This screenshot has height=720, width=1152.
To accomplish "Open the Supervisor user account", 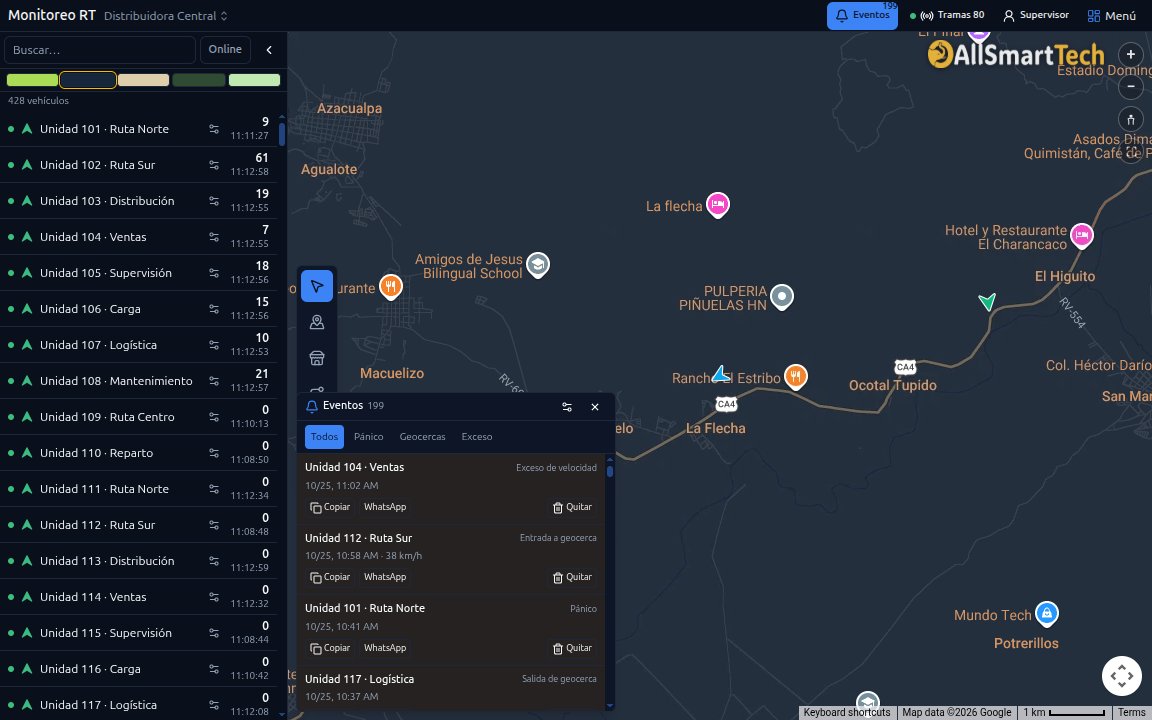I will [1036, 15].
